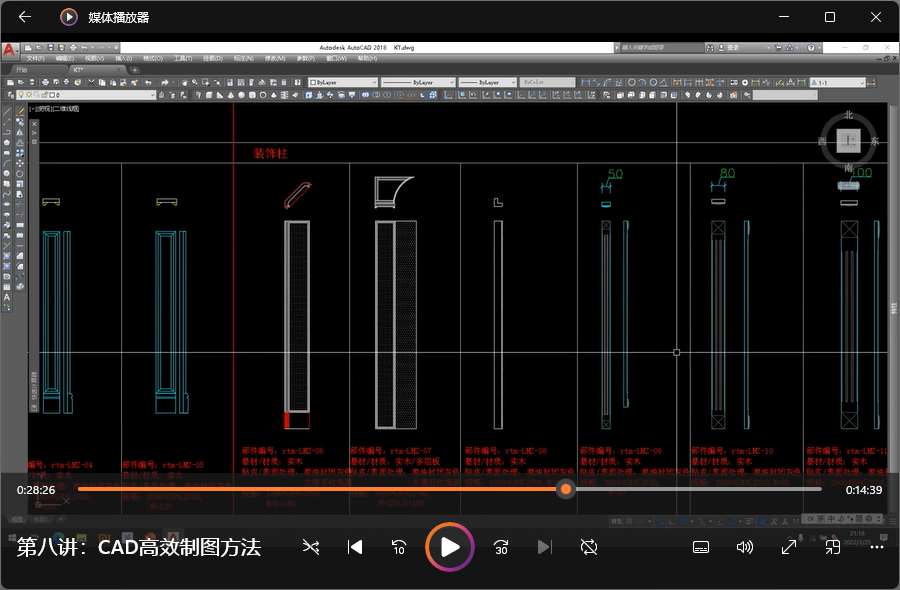
Task: Open more options ellipsis menu
Action: pyautogui.click(x=877, y=547)
